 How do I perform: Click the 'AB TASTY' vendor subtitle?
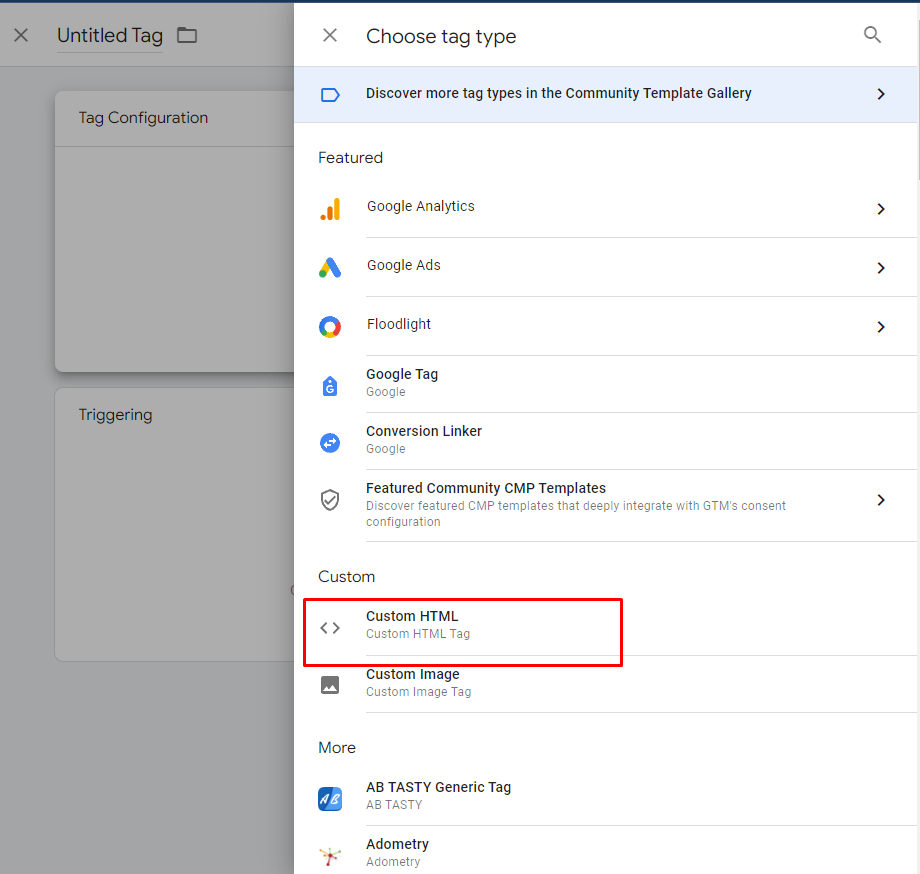[x=394, y=805]
